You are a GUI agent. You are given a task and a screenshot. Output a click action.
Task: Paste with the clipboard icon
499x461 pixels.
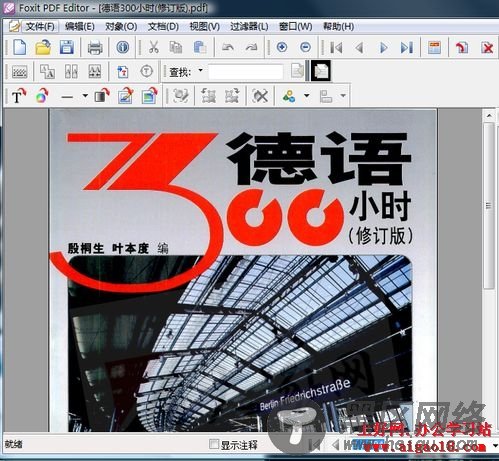(200, 47)
